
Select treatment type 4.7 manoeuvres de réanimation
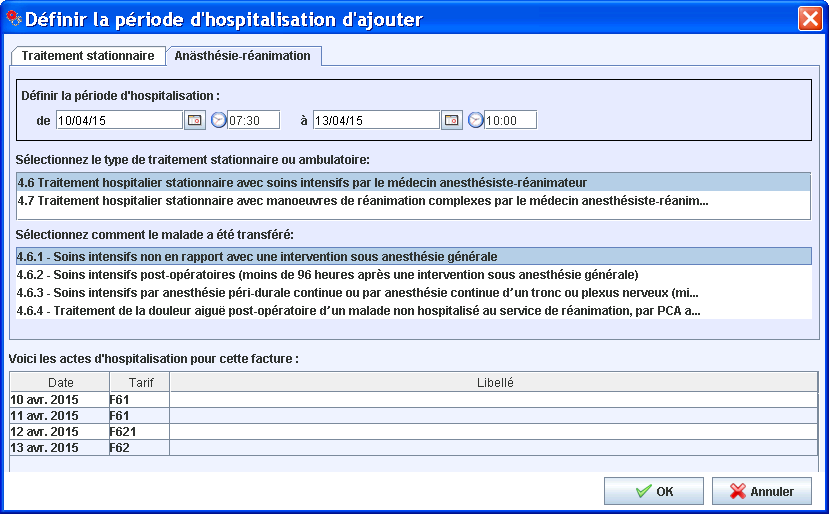[x=363, y=201]
